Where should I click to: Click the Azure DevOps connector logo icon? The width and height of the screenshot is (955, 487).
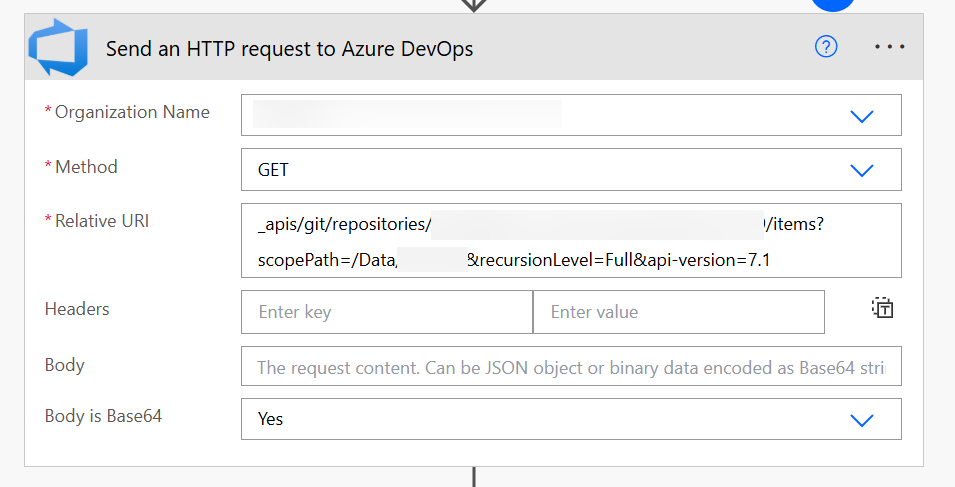point(58,47)
